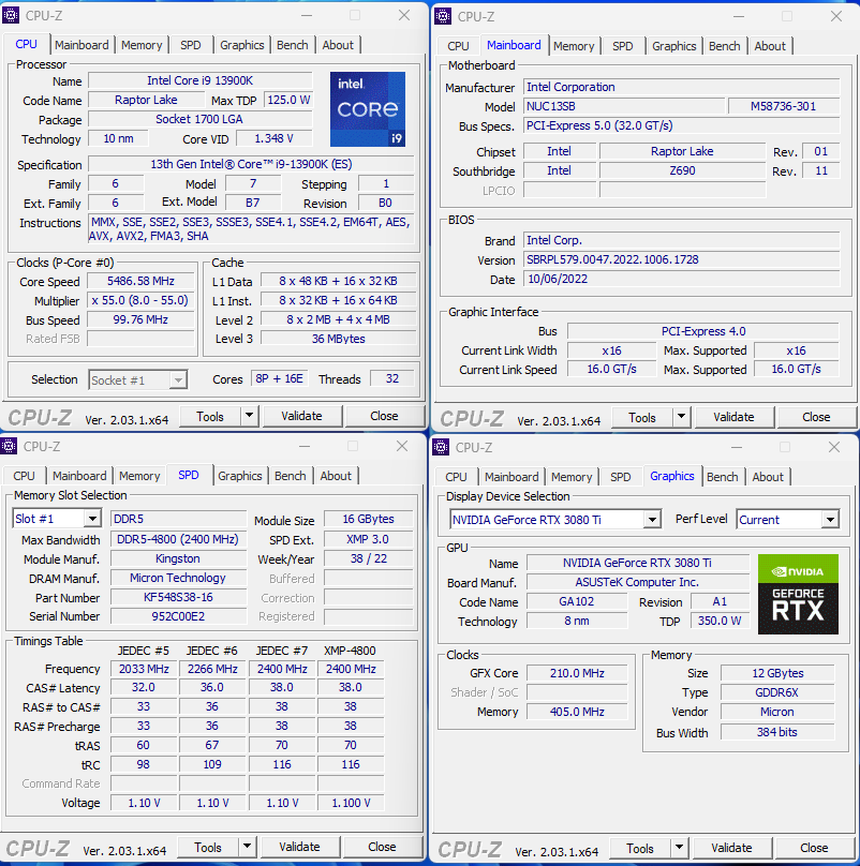Click CPU-Z title icon in CPU tab window
860x866 pixels.
point(12,15)
